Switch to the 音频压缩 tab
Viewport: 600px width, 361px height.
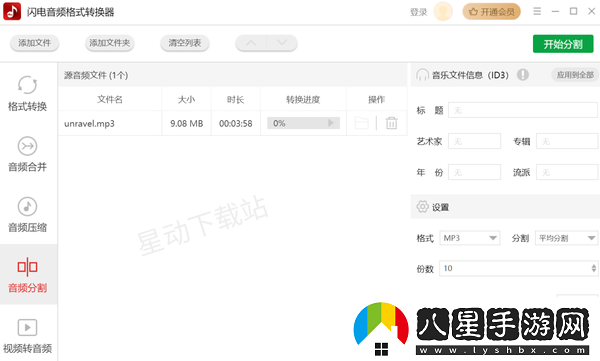point(28,215)
